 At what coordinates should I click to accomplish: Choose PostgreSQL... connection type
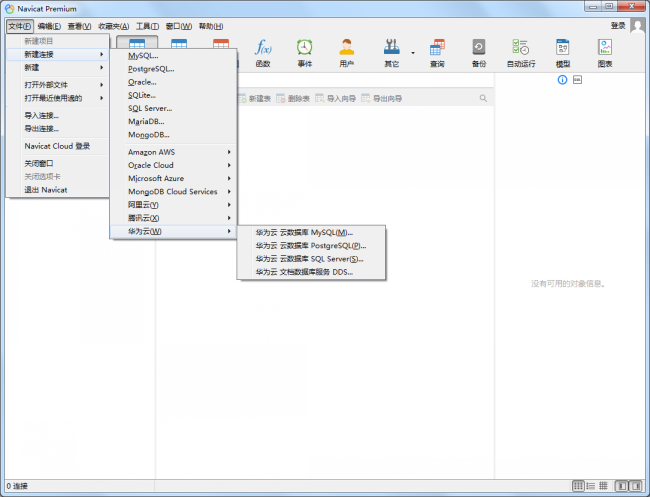[x=173, y=69]
